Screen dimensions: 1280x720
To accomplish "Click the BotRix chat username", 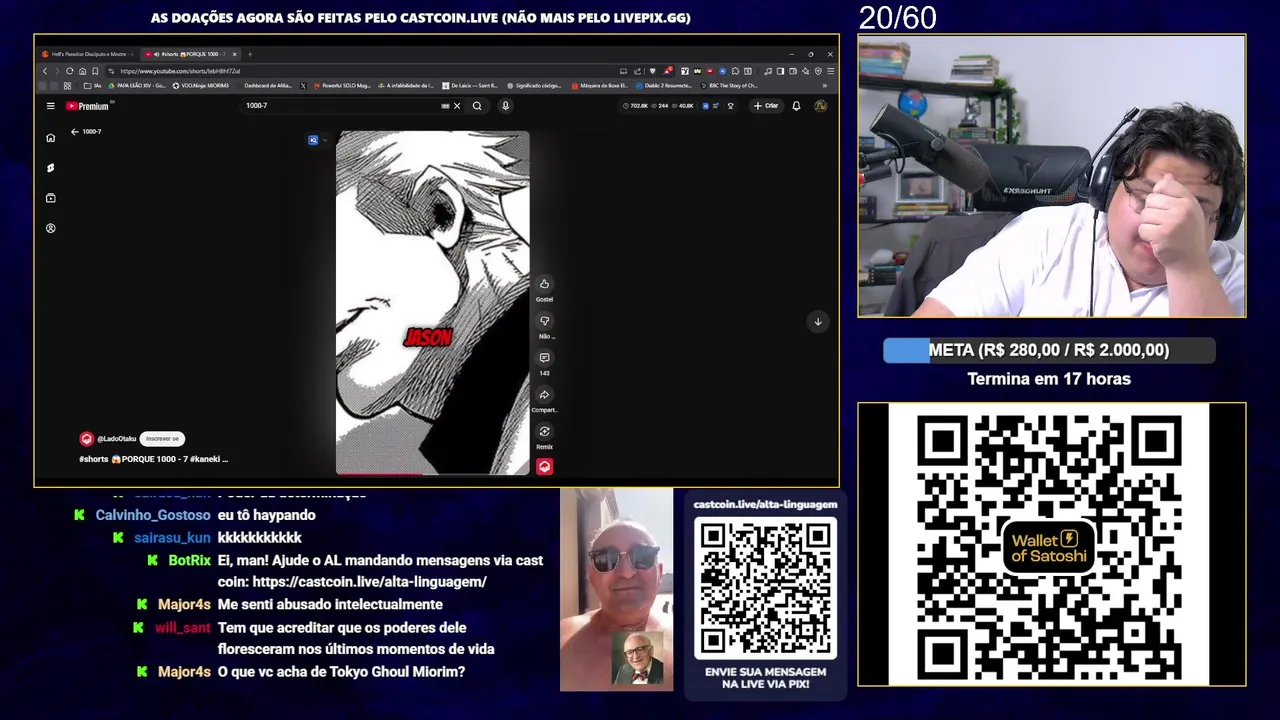I will click(189, 560).
